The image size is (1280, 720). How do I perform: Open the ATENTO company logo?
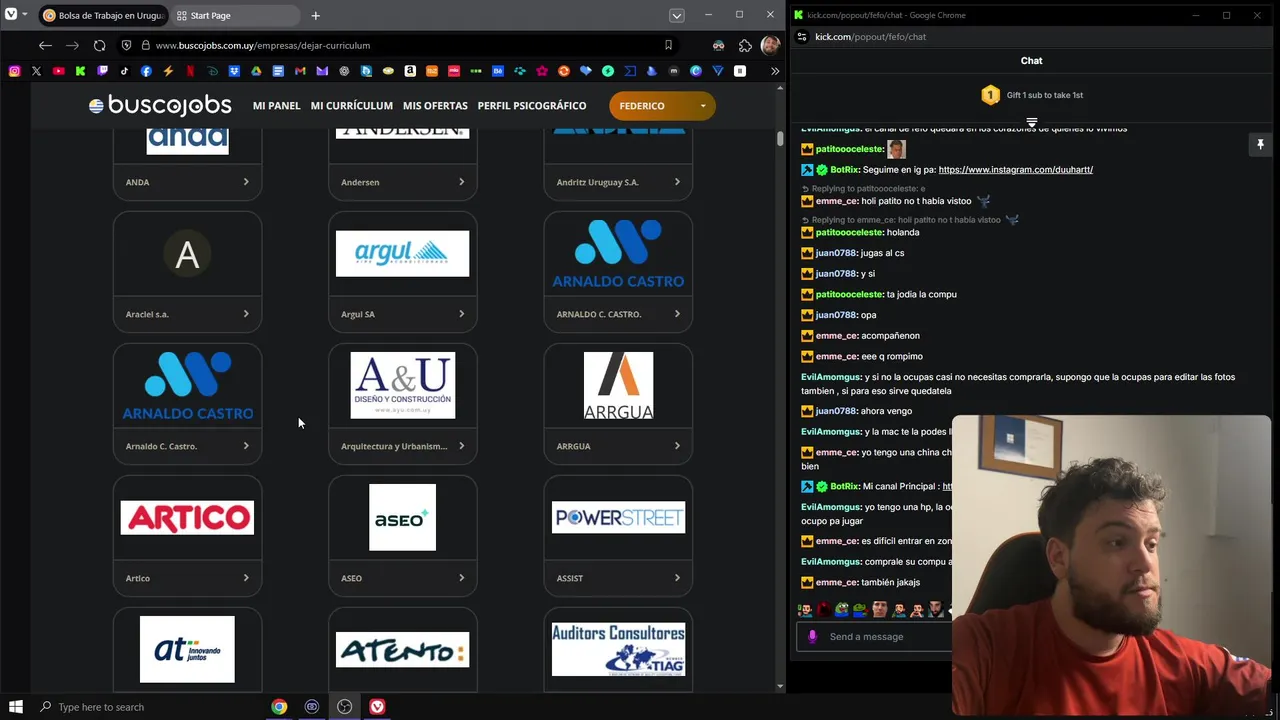402,650
